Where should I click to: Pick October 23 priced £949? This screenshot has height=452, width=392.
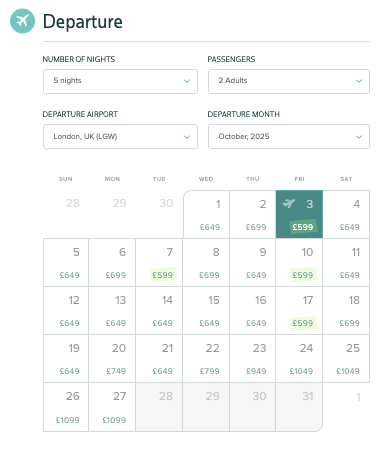pyautogui.click(x=253, y=358)
